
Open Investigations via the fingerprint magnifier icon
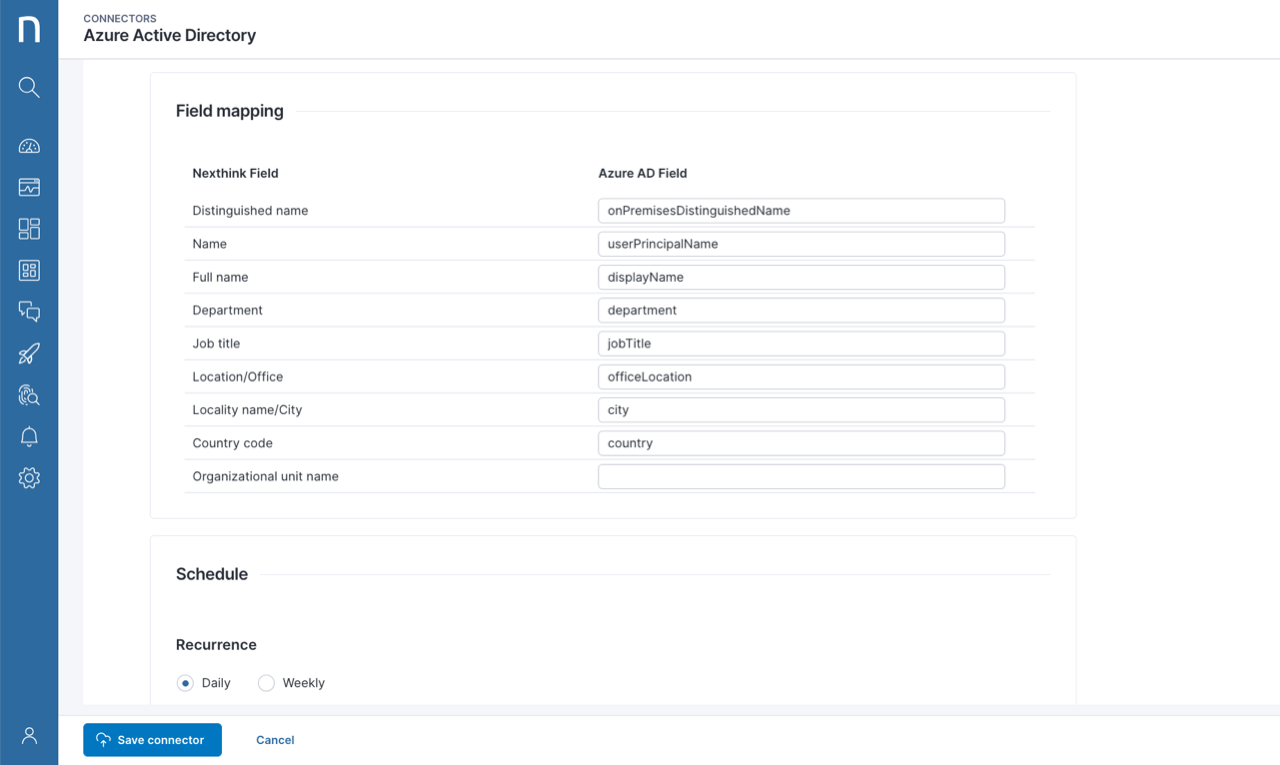[x=29, y=395]
